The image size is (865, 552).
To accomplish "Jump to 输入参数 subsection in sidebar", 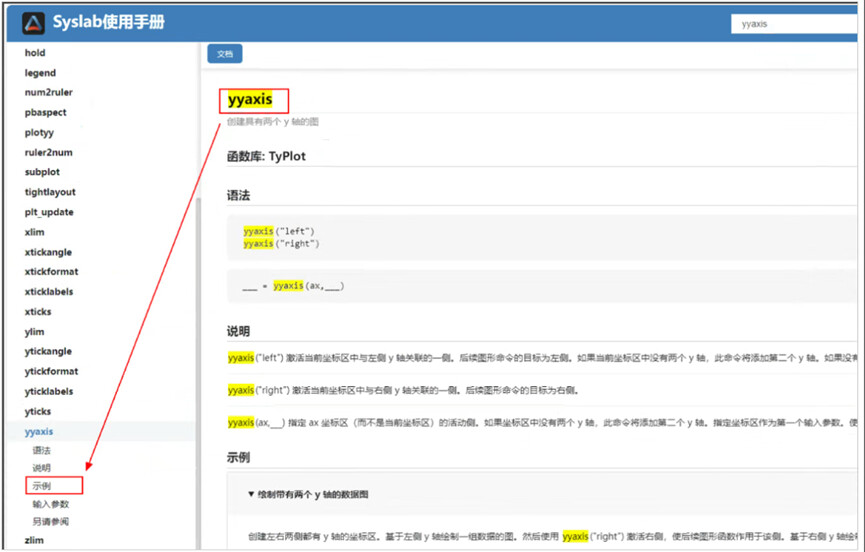I will click(50, 504).
